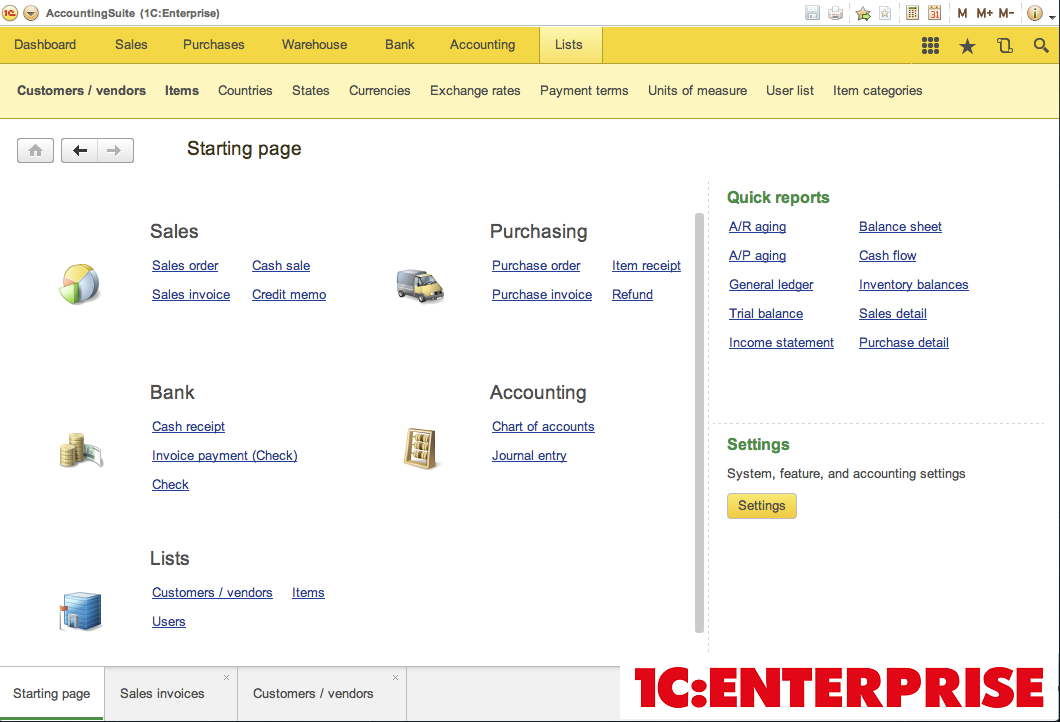Open Items in Lists submenu
Viewport: 1060px width, 722px height.
182,91
